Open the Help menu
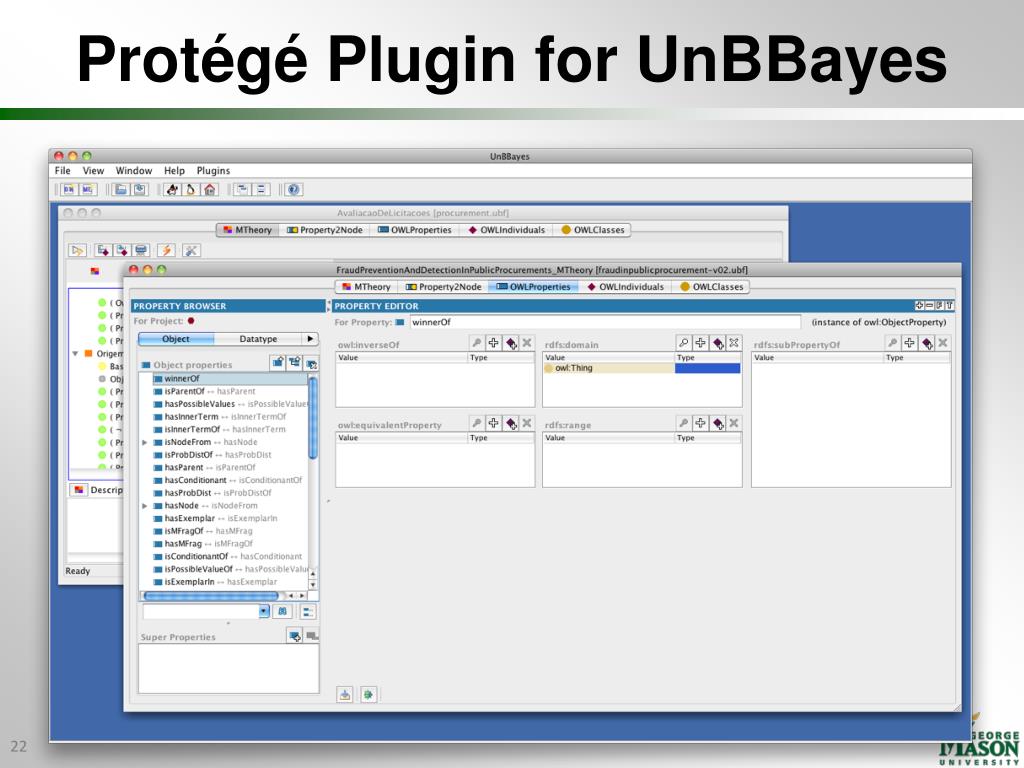This screenshot has height=768, width=1024. click(174, 170)
